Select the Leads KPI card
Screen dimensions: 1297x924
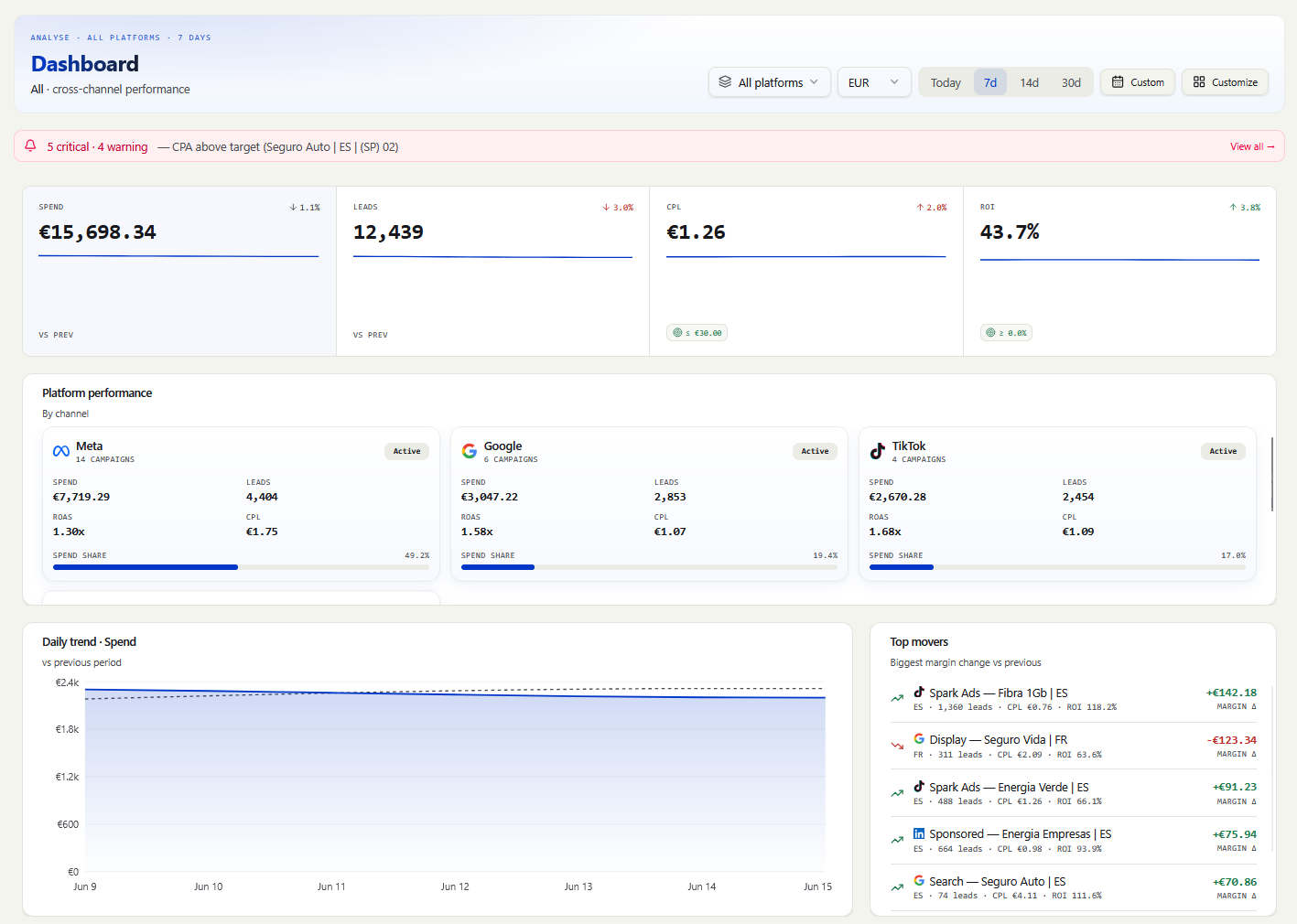[x=492, y=271]
